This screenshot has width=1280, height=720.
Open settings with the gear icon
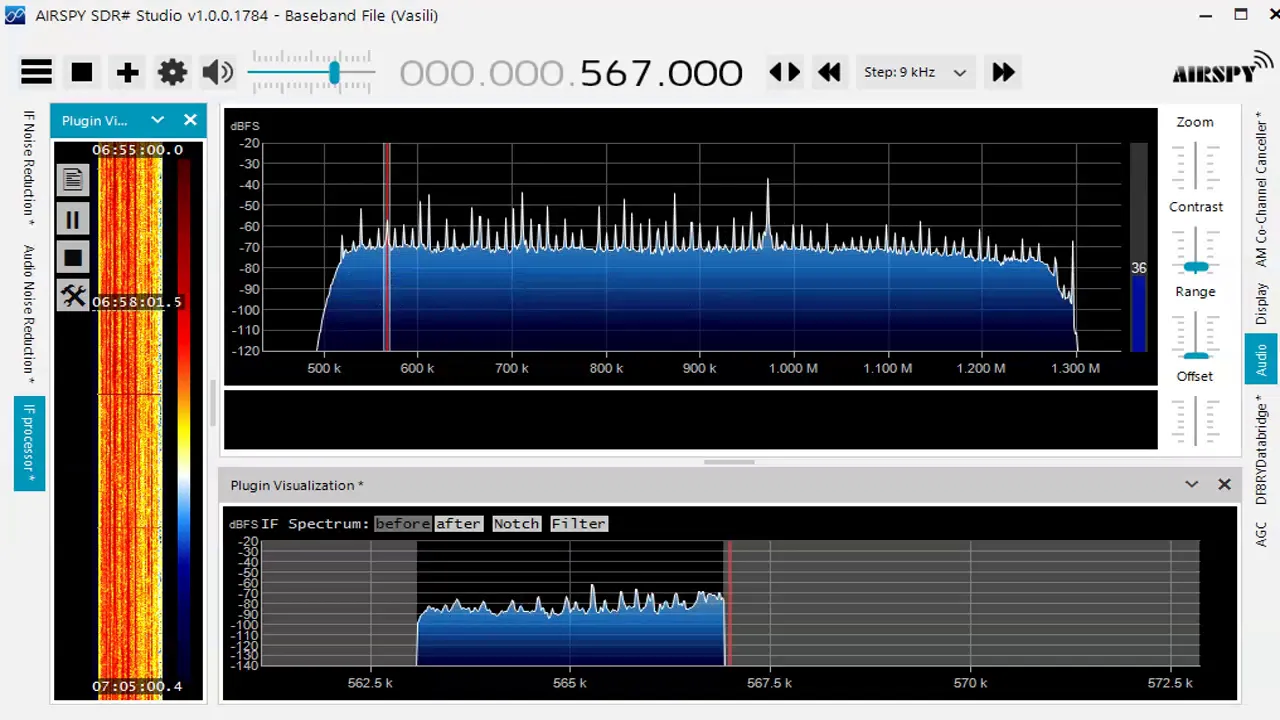pos(172,72)
